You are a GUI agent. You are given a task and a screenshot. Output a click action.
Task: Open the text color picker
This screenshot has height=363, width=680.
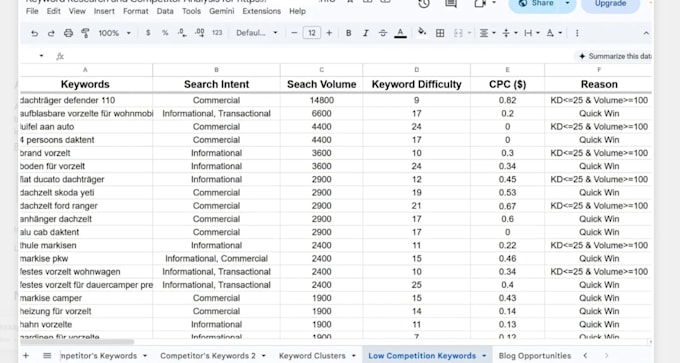(x=400, y=33)
